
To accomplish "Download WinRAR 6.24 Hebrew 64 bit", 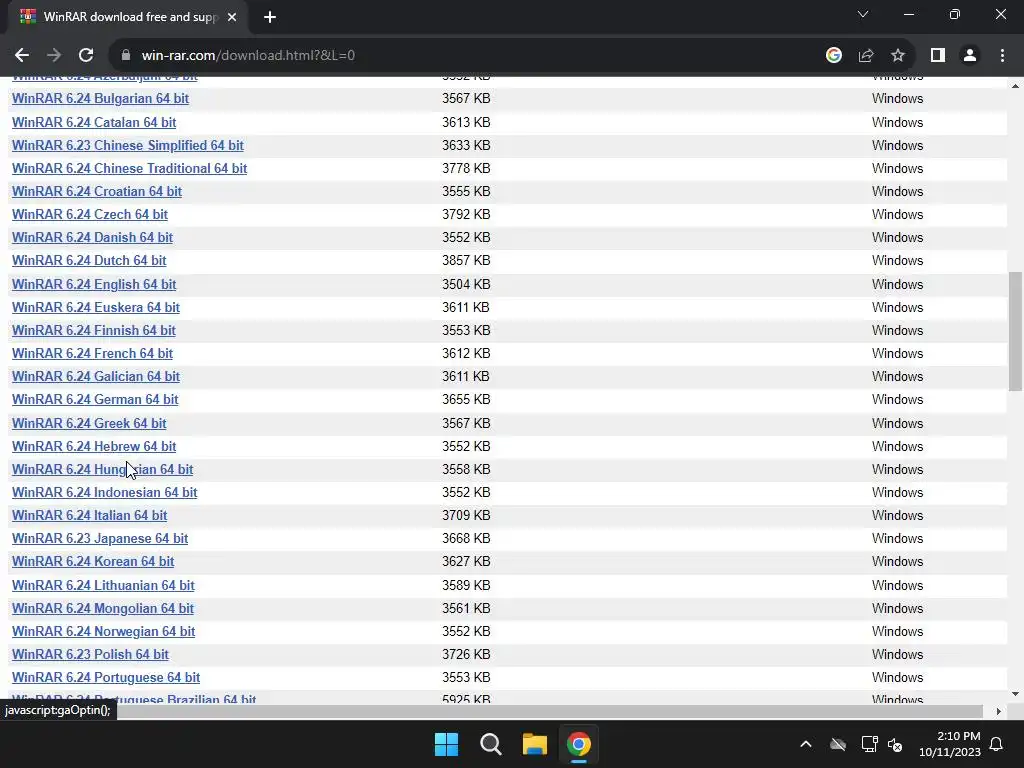I will [x=94, y=446].
